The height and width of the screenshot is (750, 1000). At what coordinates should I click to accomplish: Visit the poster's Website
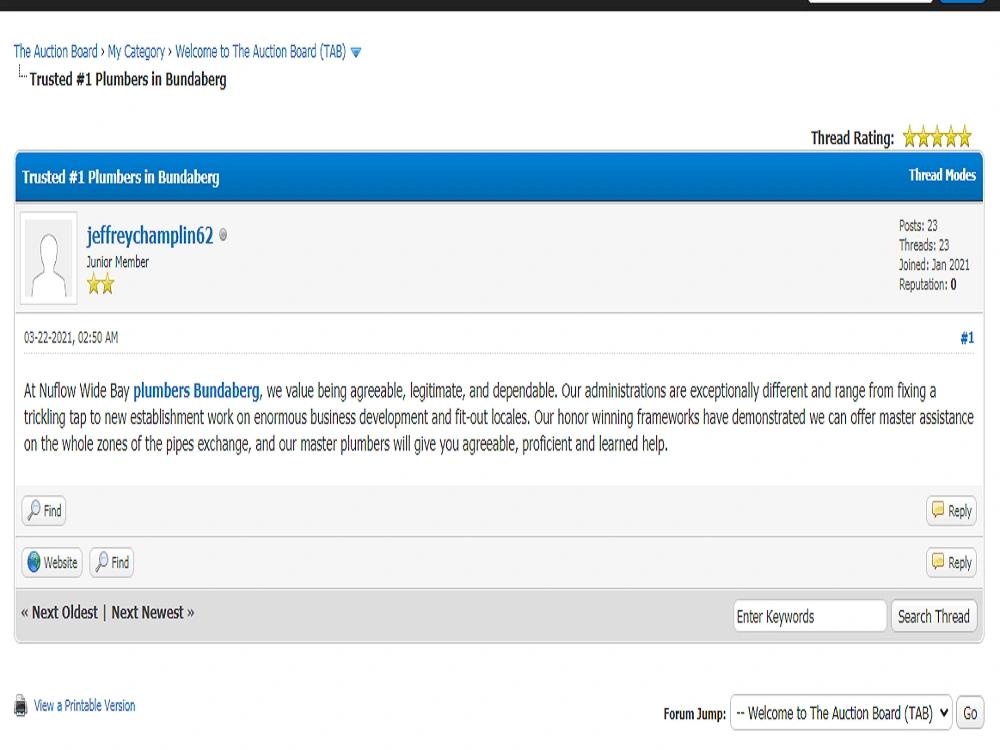click(x=52, y=562)
